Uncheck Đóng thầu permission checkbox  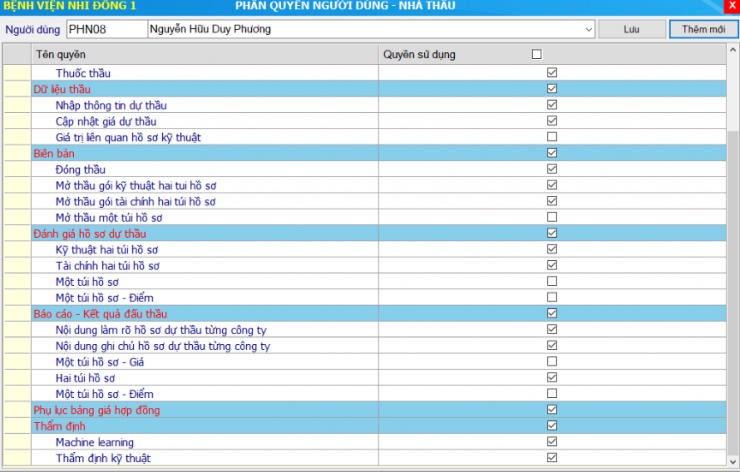[552, 169]
